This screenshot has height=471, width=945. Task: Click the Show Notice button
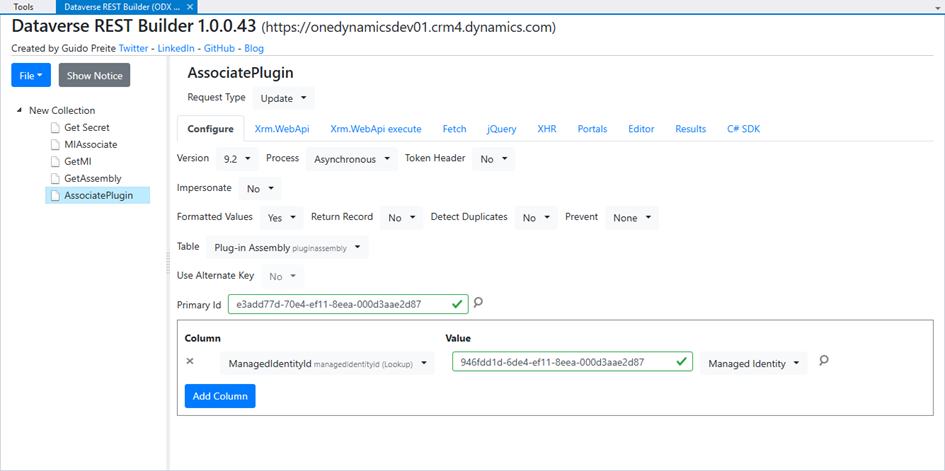95,76
